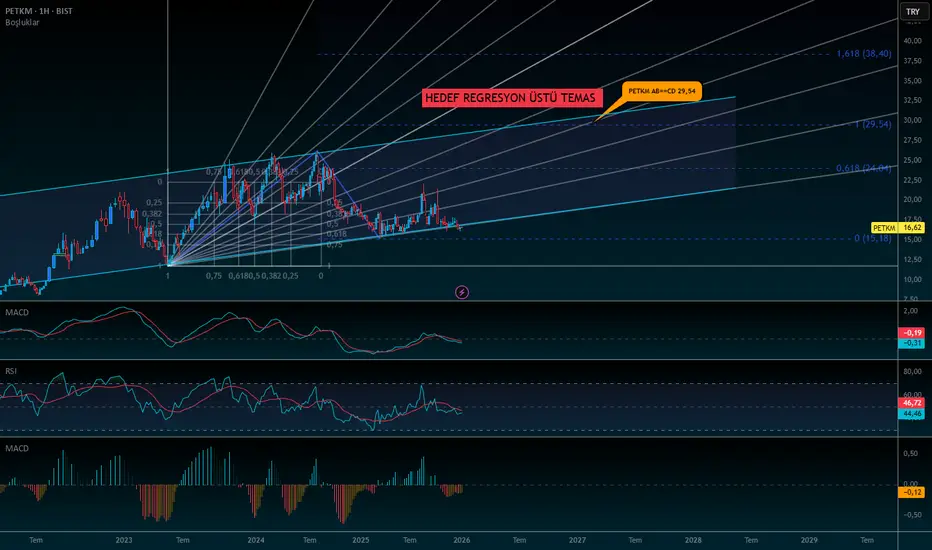
Task: Click the yellow PETKM 16,62 price tag
Action: [x=898, y=228]
